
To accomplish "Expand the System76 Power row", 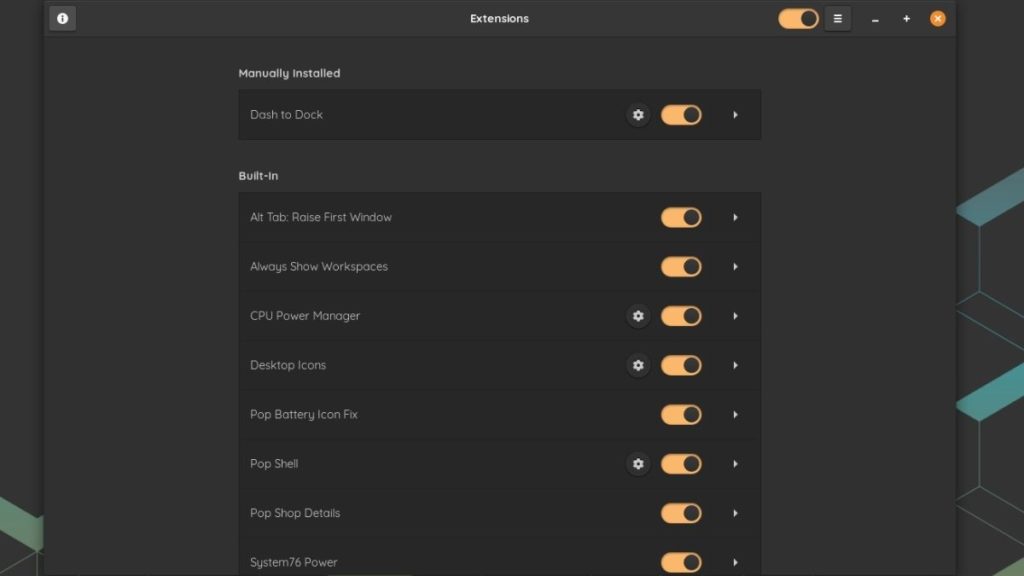I will point(735,562).
